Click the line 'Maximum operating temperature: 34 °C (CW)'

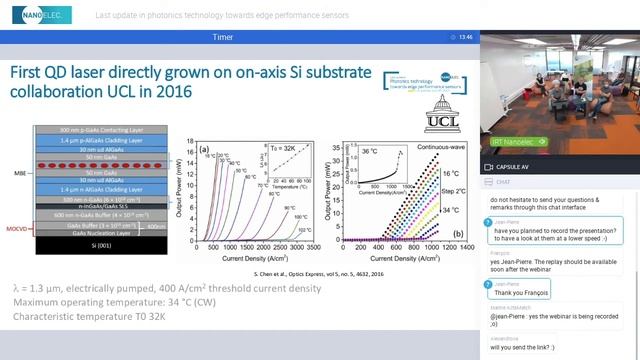click(x=114, y=302)
